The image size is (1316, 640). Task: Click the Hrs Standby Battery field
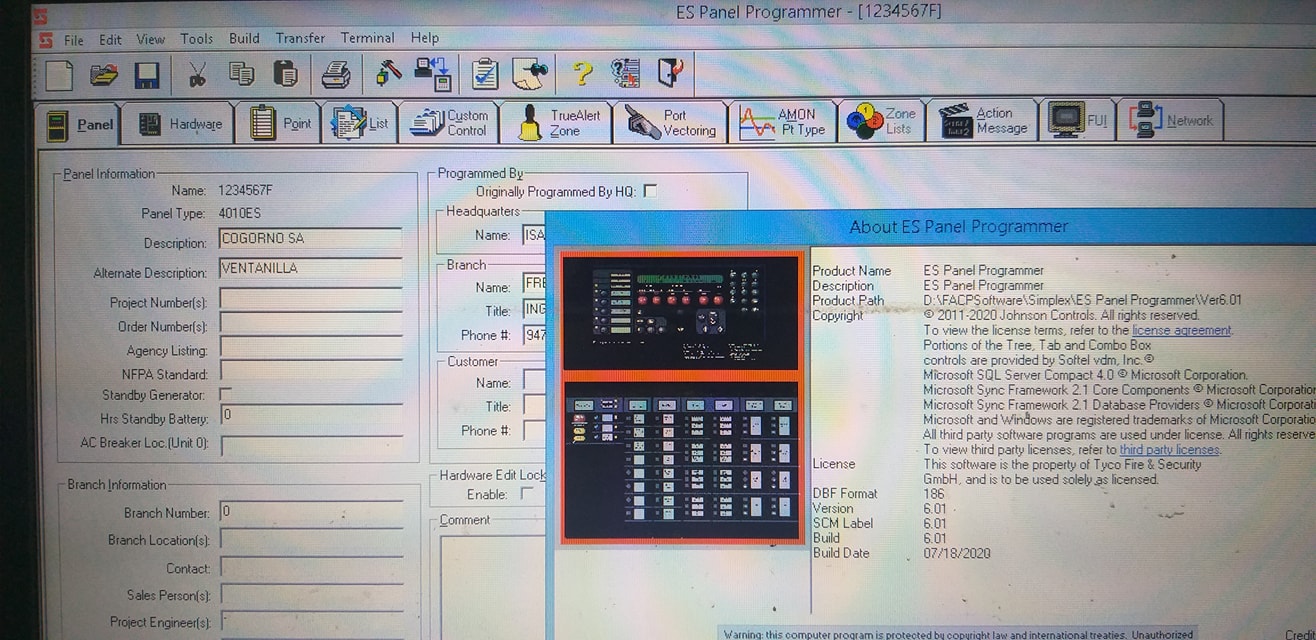(311, 415)
